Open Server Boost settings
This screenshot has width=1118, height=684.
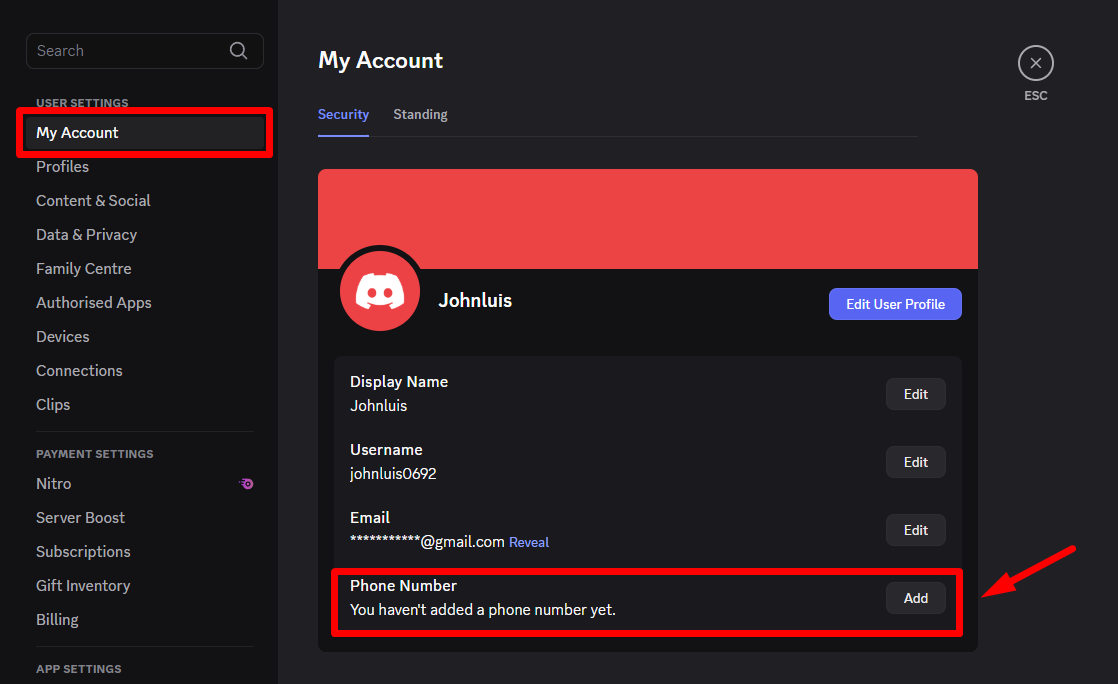tap(81, 518)
